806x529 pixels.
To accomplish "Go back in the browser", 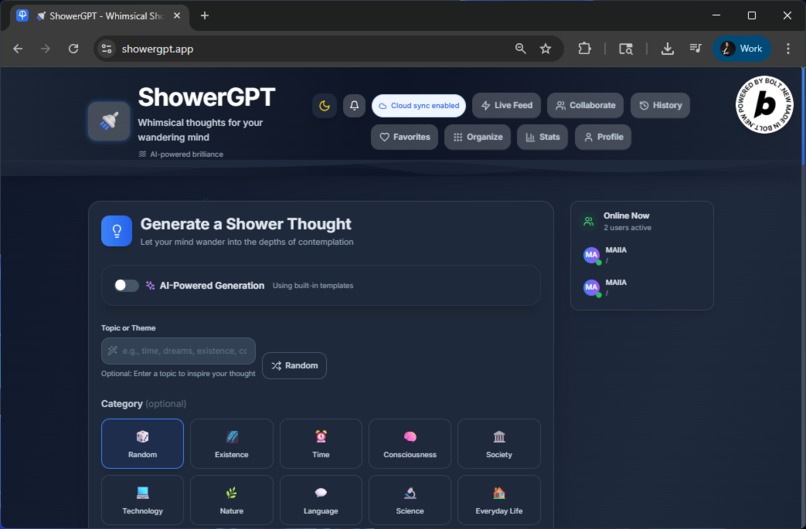I will (18, 49).
